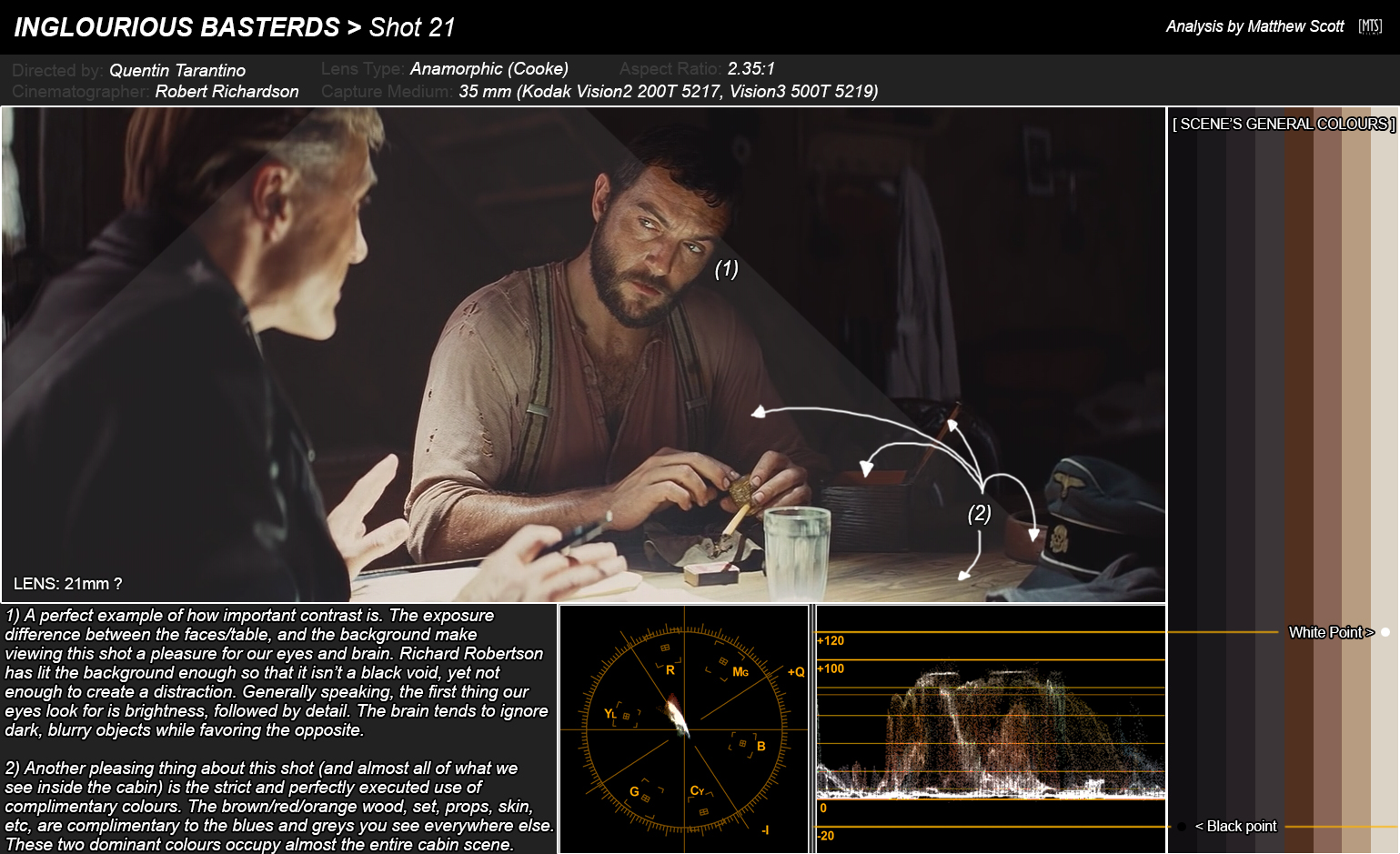Click the black dot beside the Black point label

click(1181, 827)
